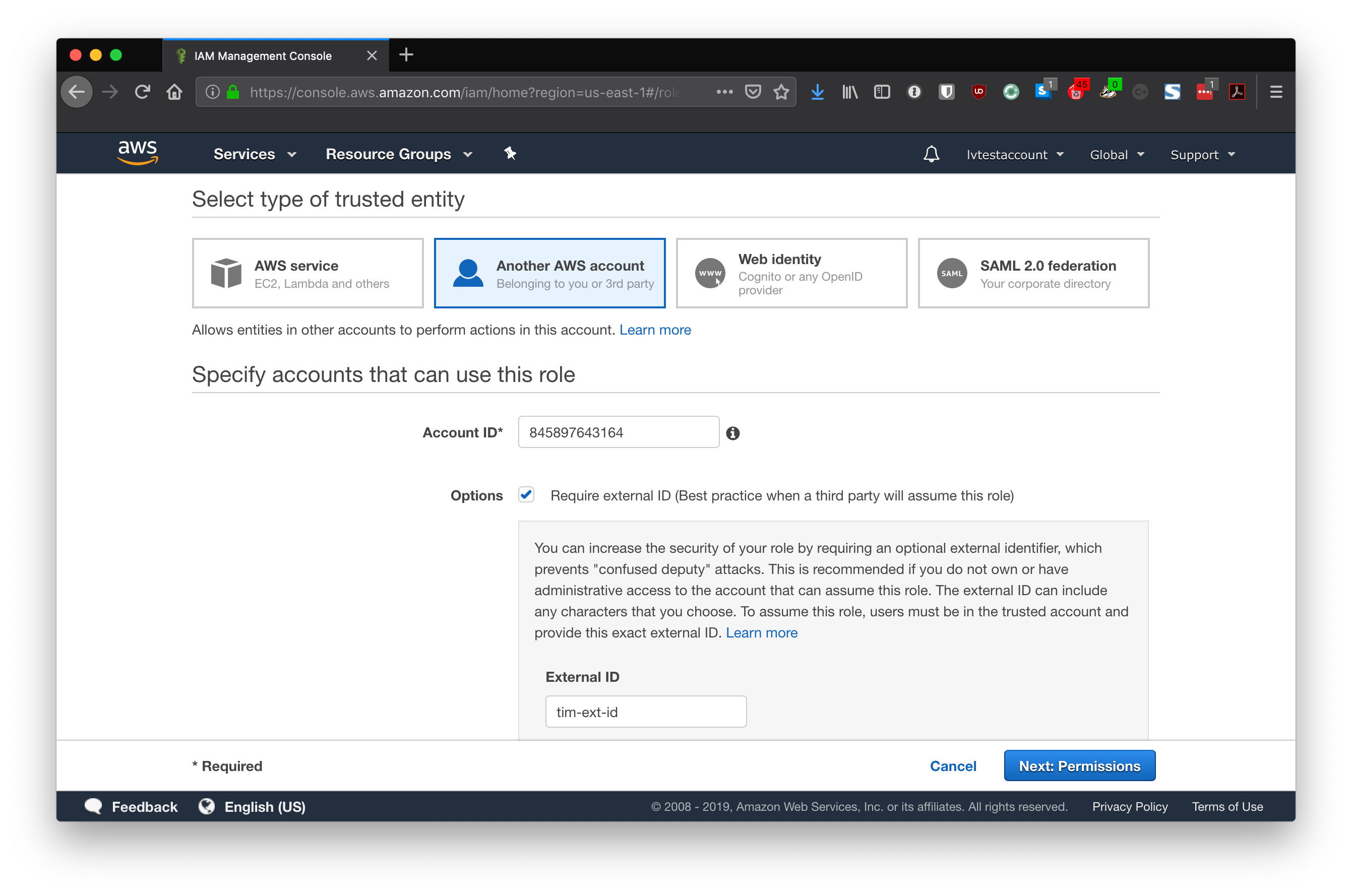
Task: Click the 1Password extension icon
Action: pos(914,92)
